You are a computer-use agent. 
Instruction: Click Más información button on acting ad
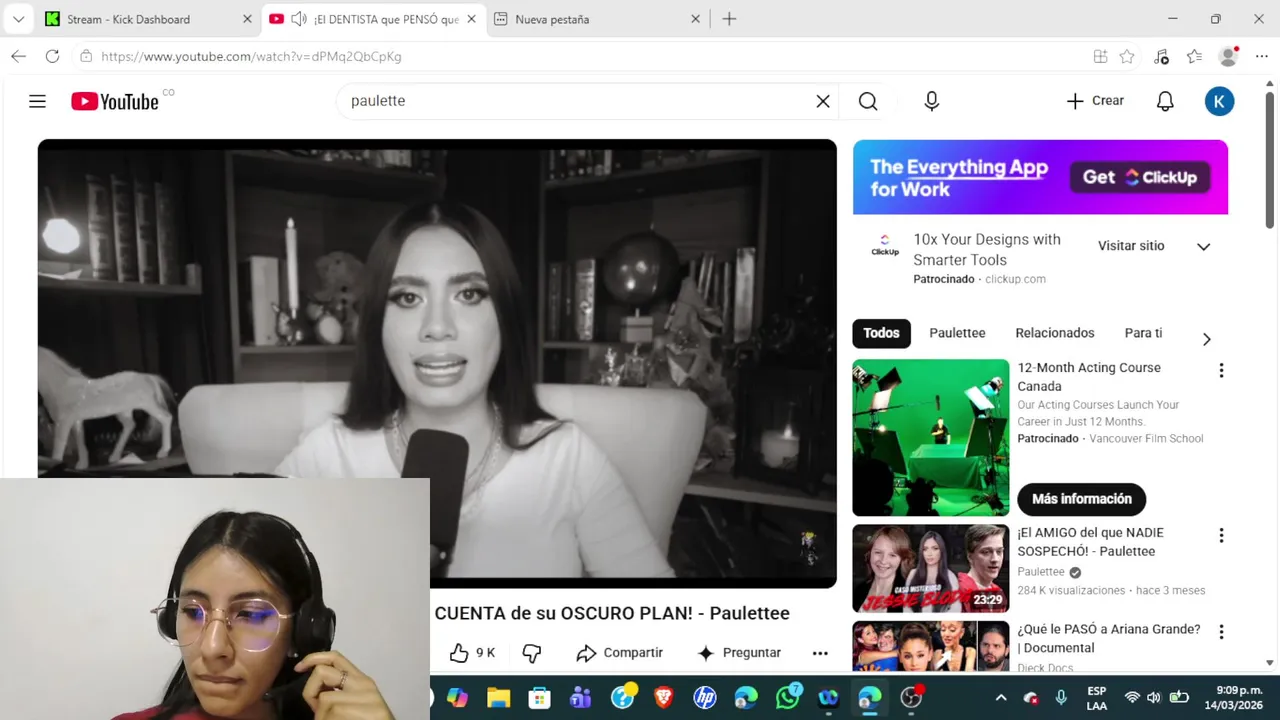[1081, 499]
